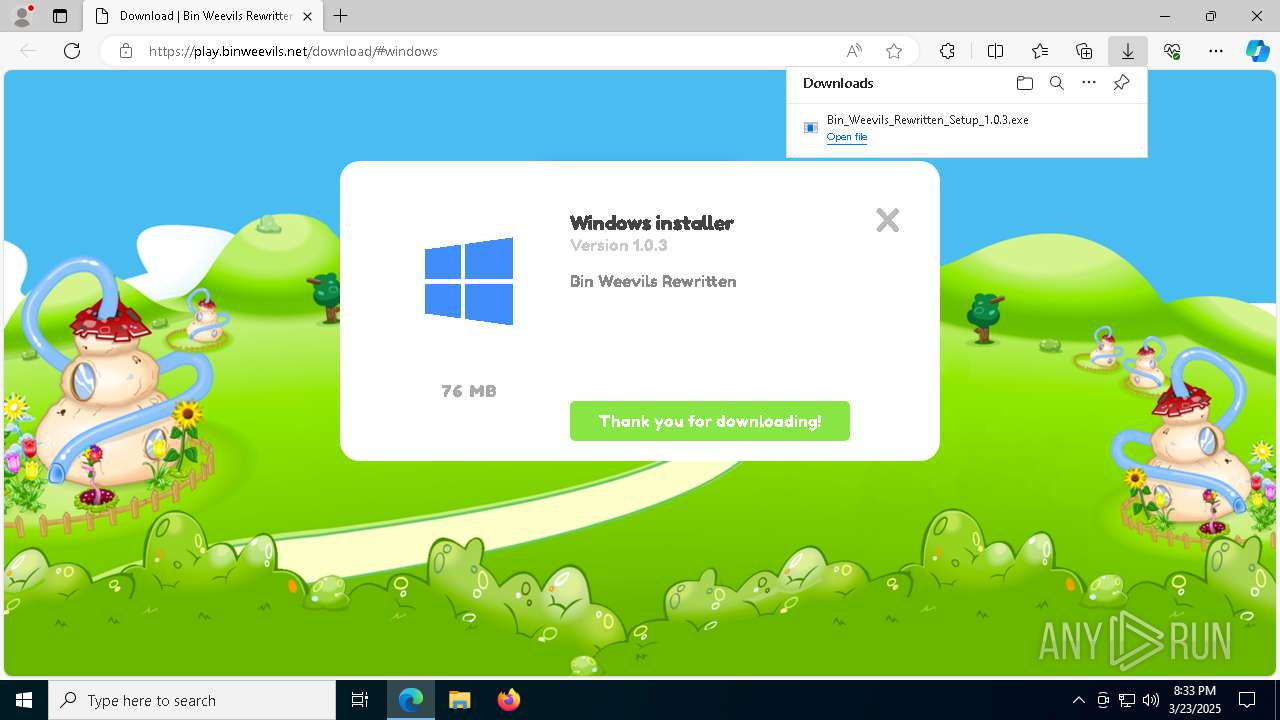Focus the address bar URL field

(490, 51)
